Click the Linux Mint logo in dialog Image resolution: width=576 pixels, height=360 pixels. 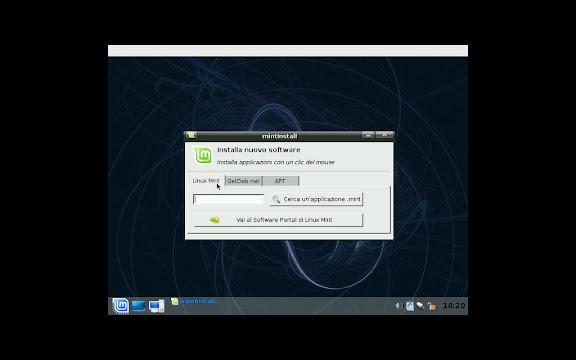pos(203,155)
